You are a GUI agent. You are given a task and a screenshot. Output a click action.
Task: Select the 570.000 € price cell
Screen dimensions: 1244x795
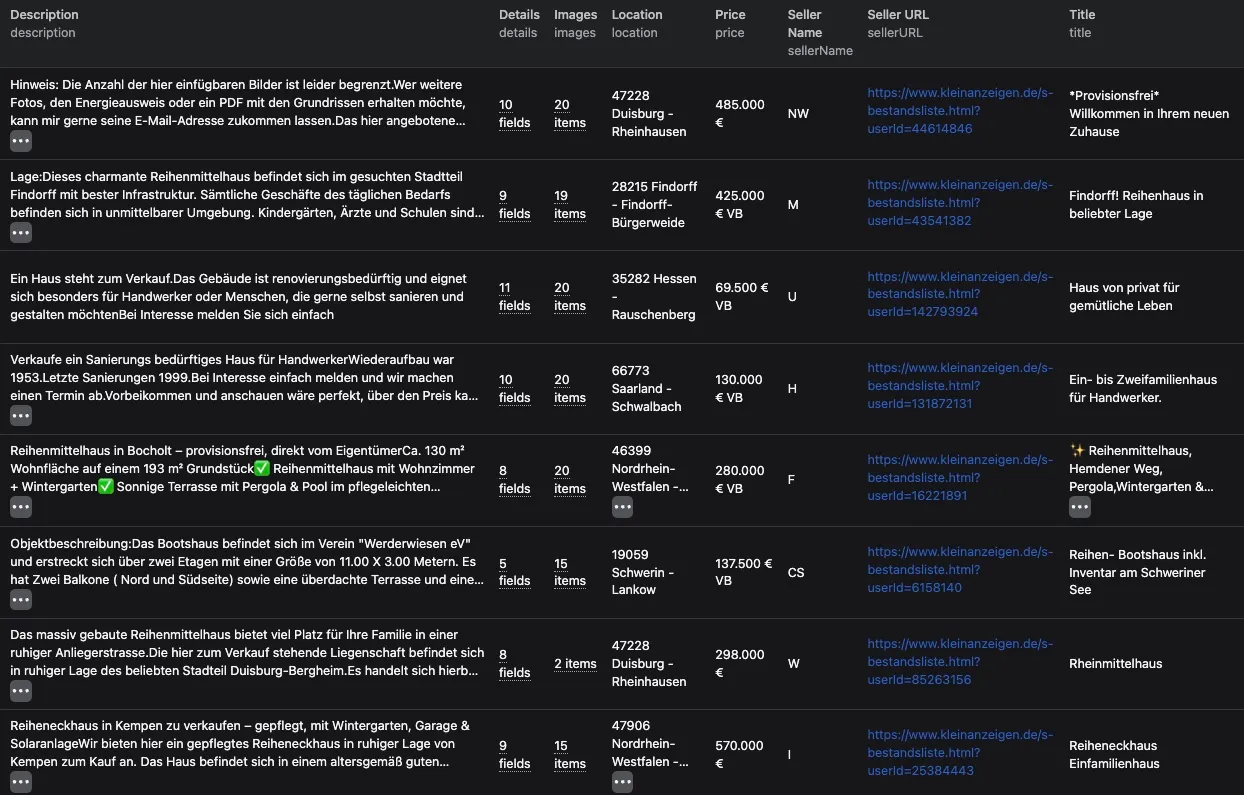tap(740, 754)
